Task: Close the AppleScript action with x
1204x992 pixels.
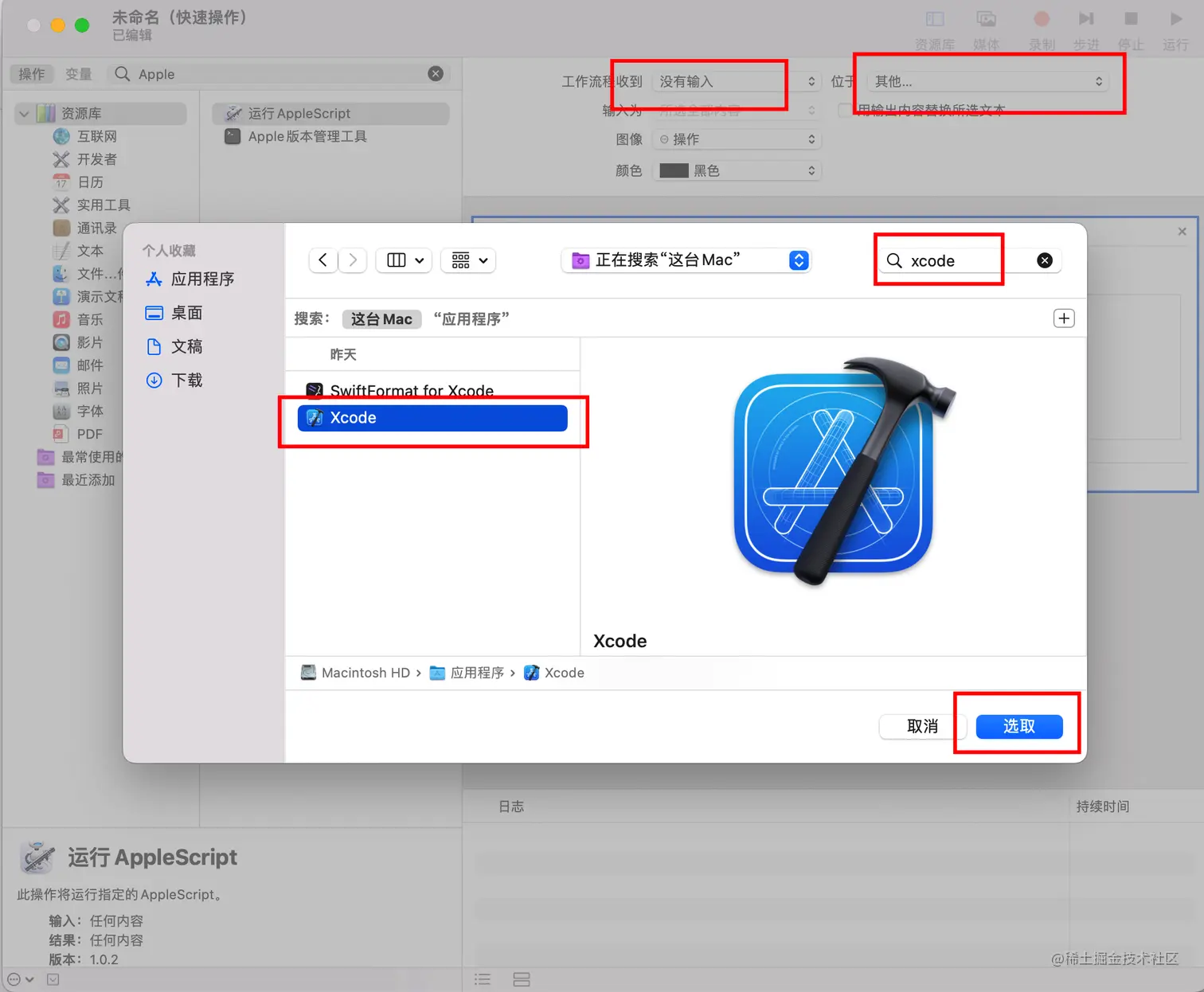Action: click(x=1182, y=232)
